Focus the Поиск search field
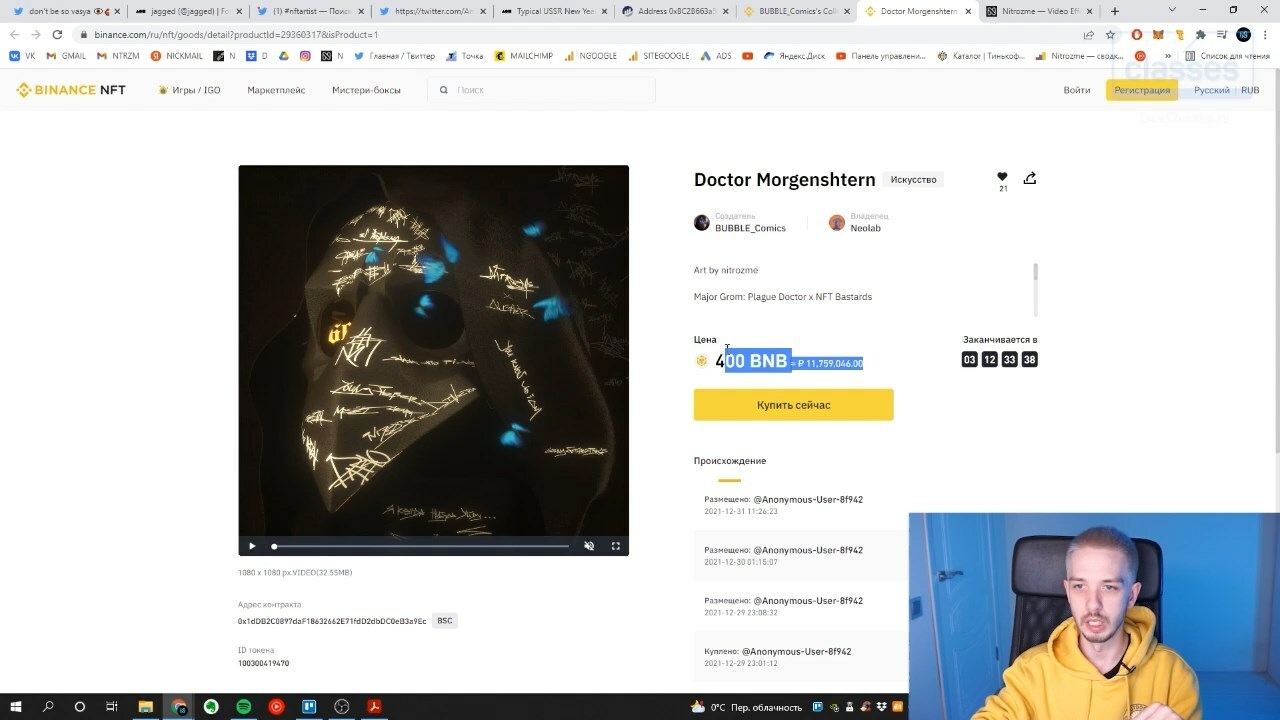This screenshot has width=1280, height=720. coord(542,90)
